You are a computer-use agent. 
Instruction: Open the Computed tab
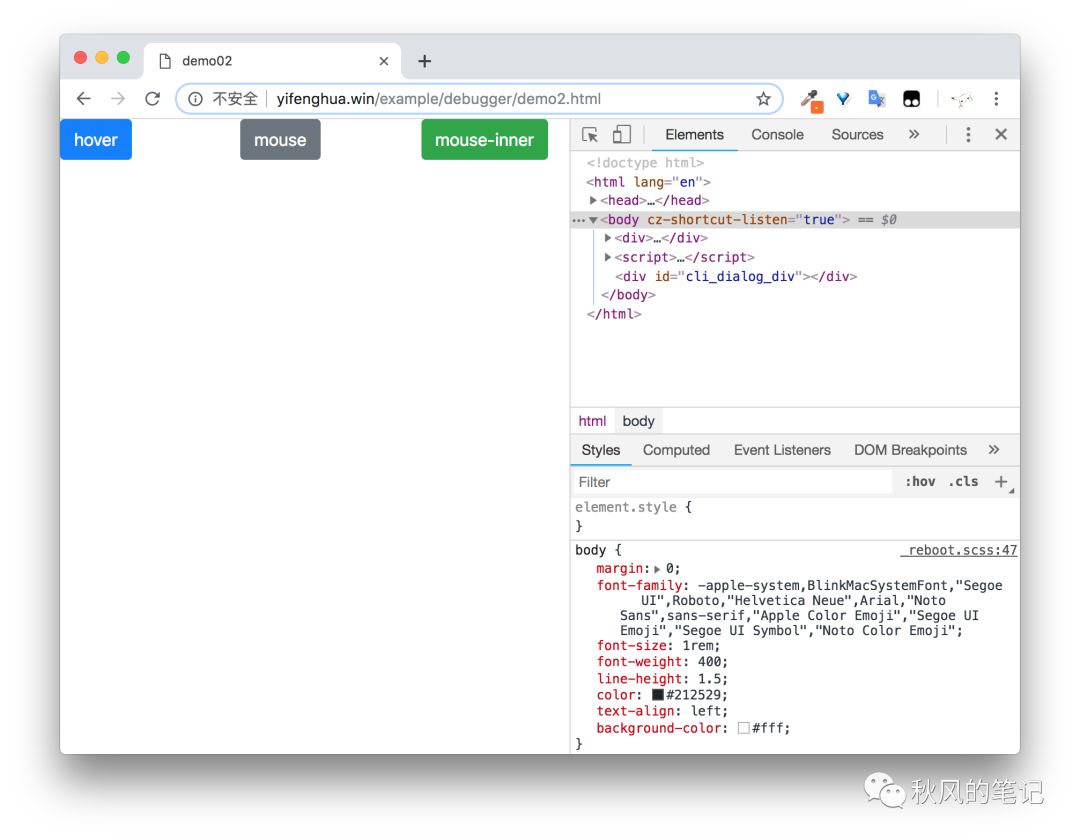tap(676, 450)
